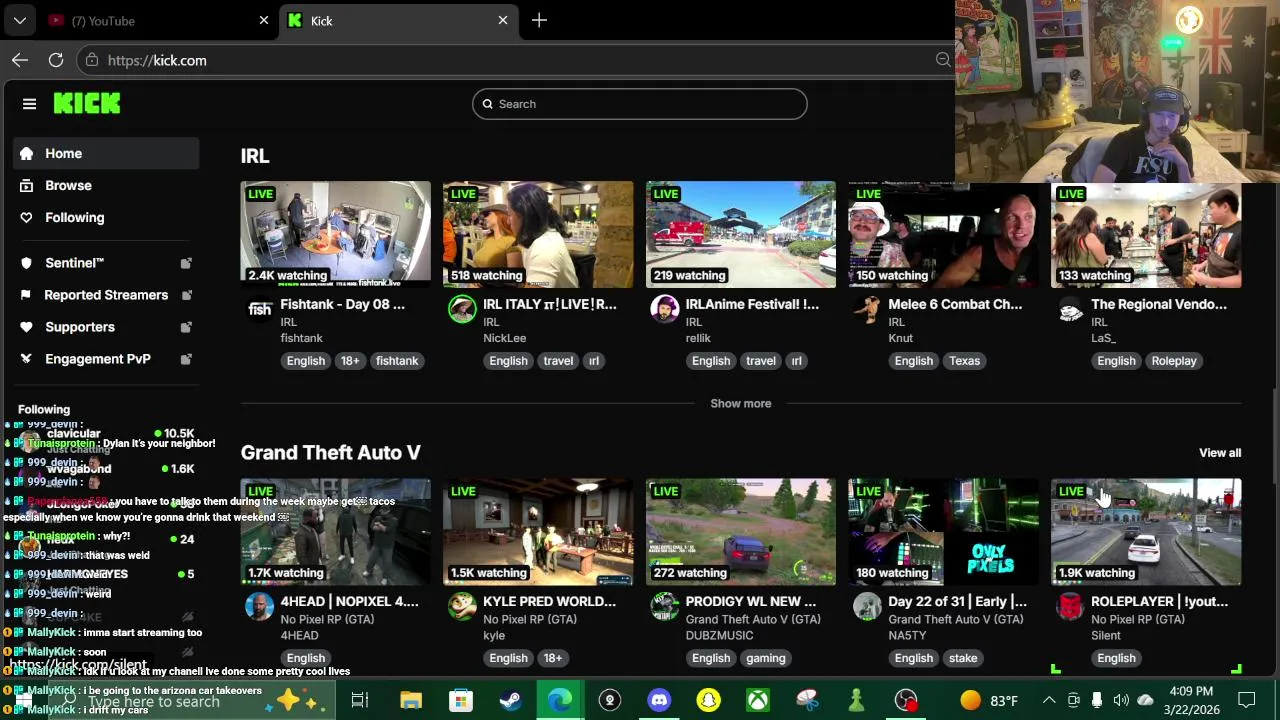Open the notification center
1280x720 pixels.
point(1247,700)
